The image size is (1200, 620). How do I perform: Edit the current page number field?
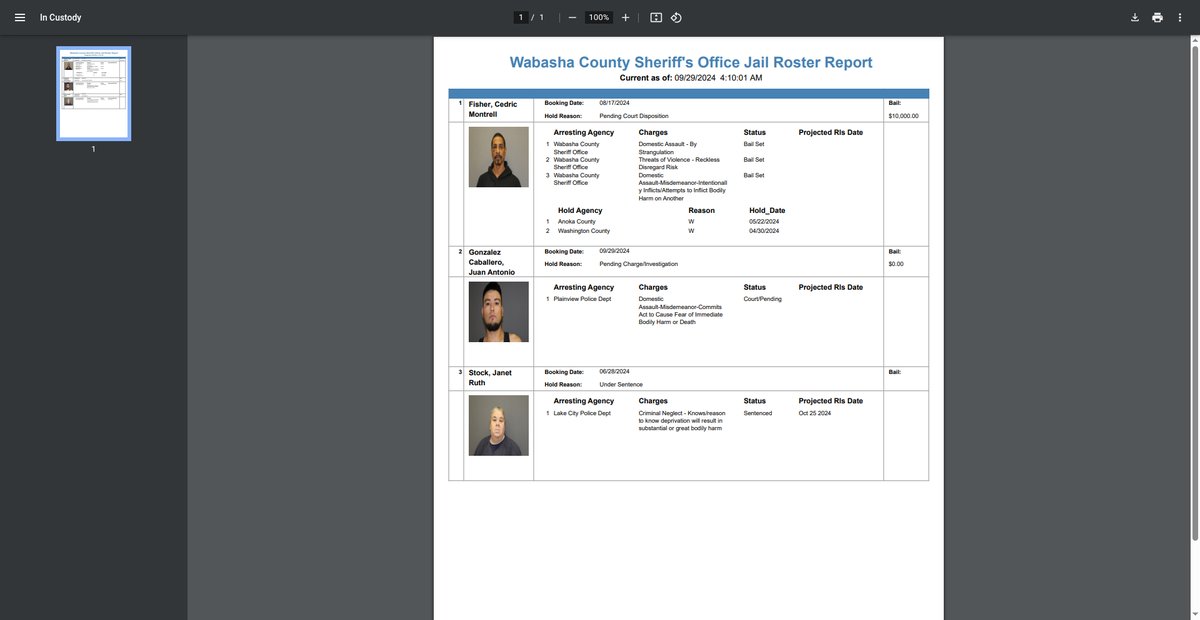point(521,17)
